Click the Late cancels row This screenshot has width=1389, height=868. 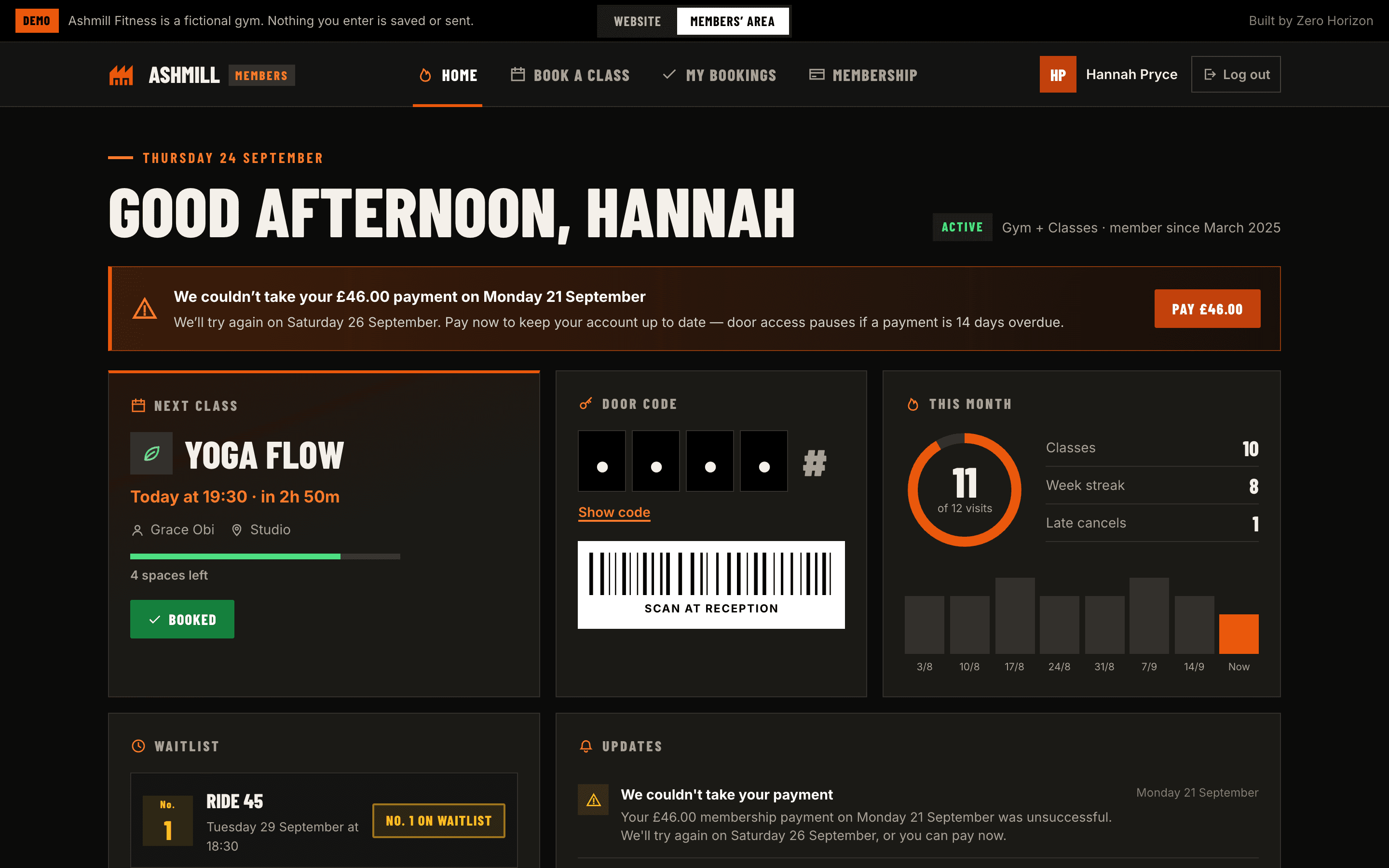click(1152, 523)
